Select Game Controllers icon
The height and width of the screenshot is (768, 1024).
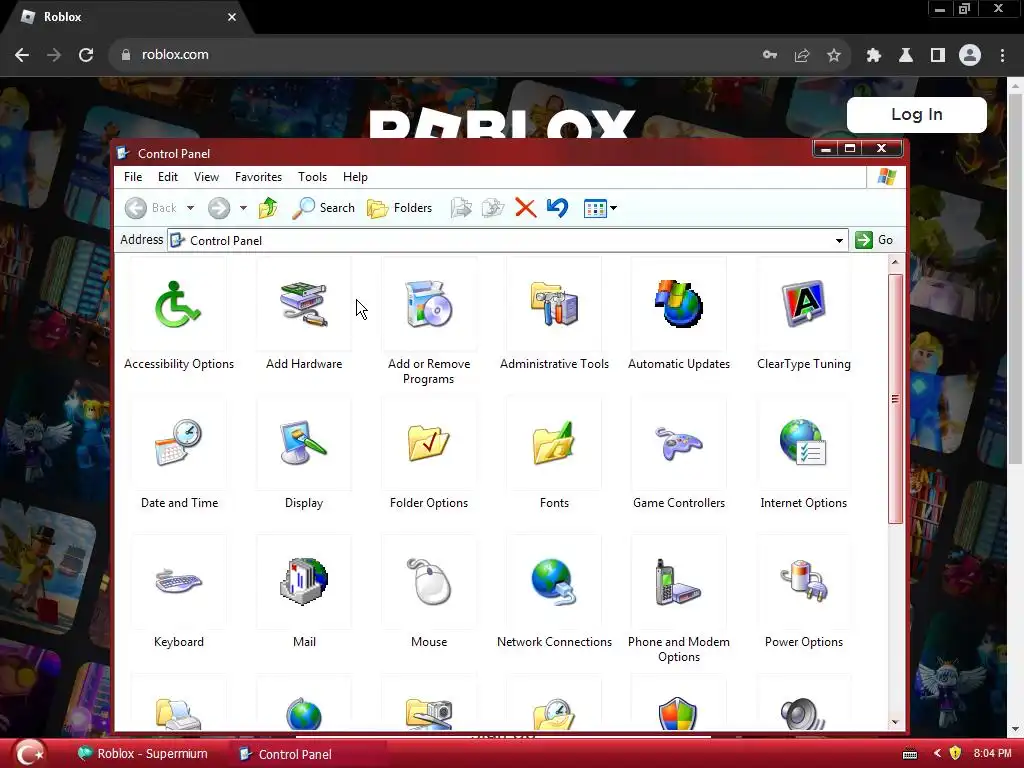pyautogui.click(x=679, y=445)
